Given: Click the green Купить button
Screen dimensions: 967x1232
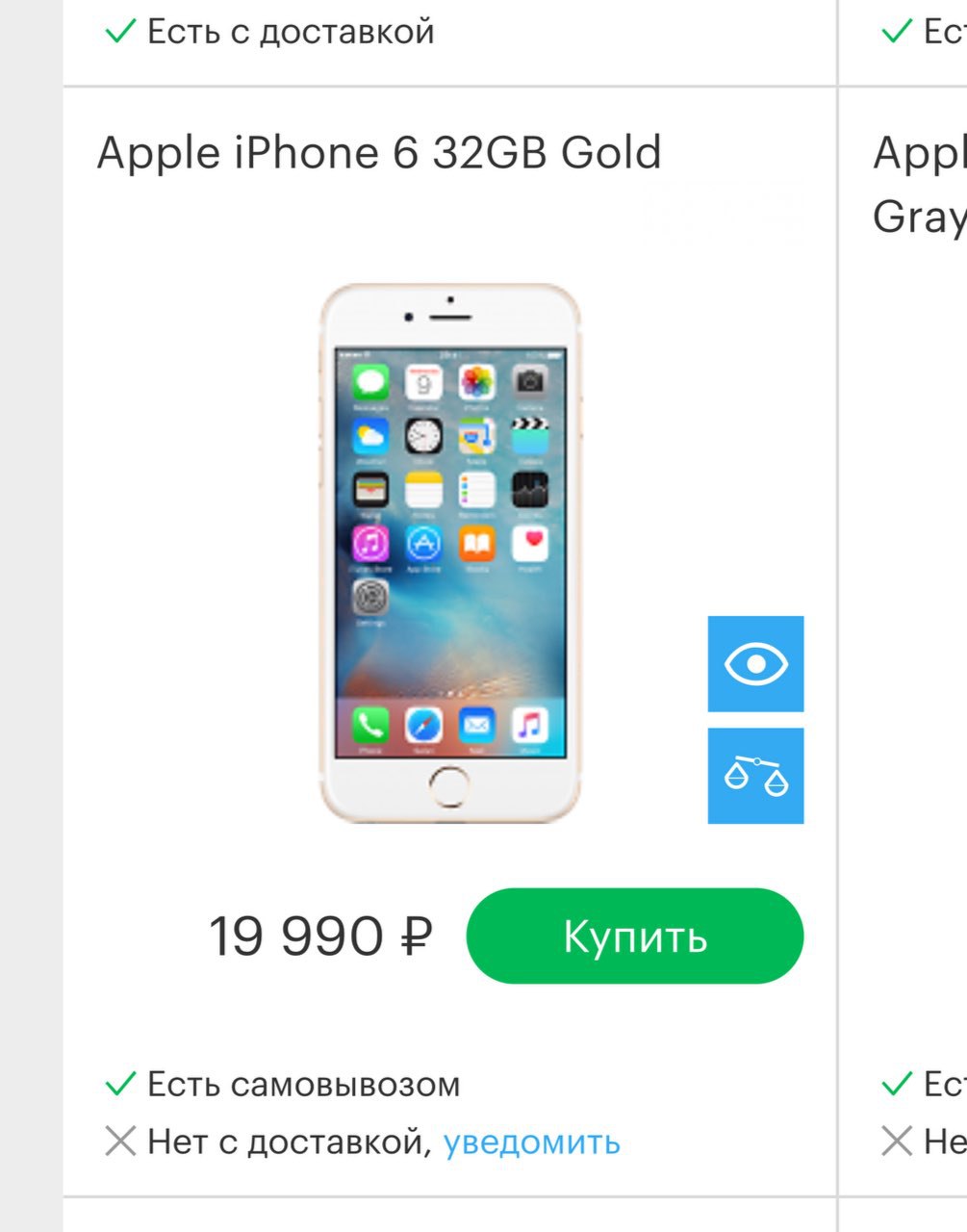Looking at the screenshot, I should (635, 936).
